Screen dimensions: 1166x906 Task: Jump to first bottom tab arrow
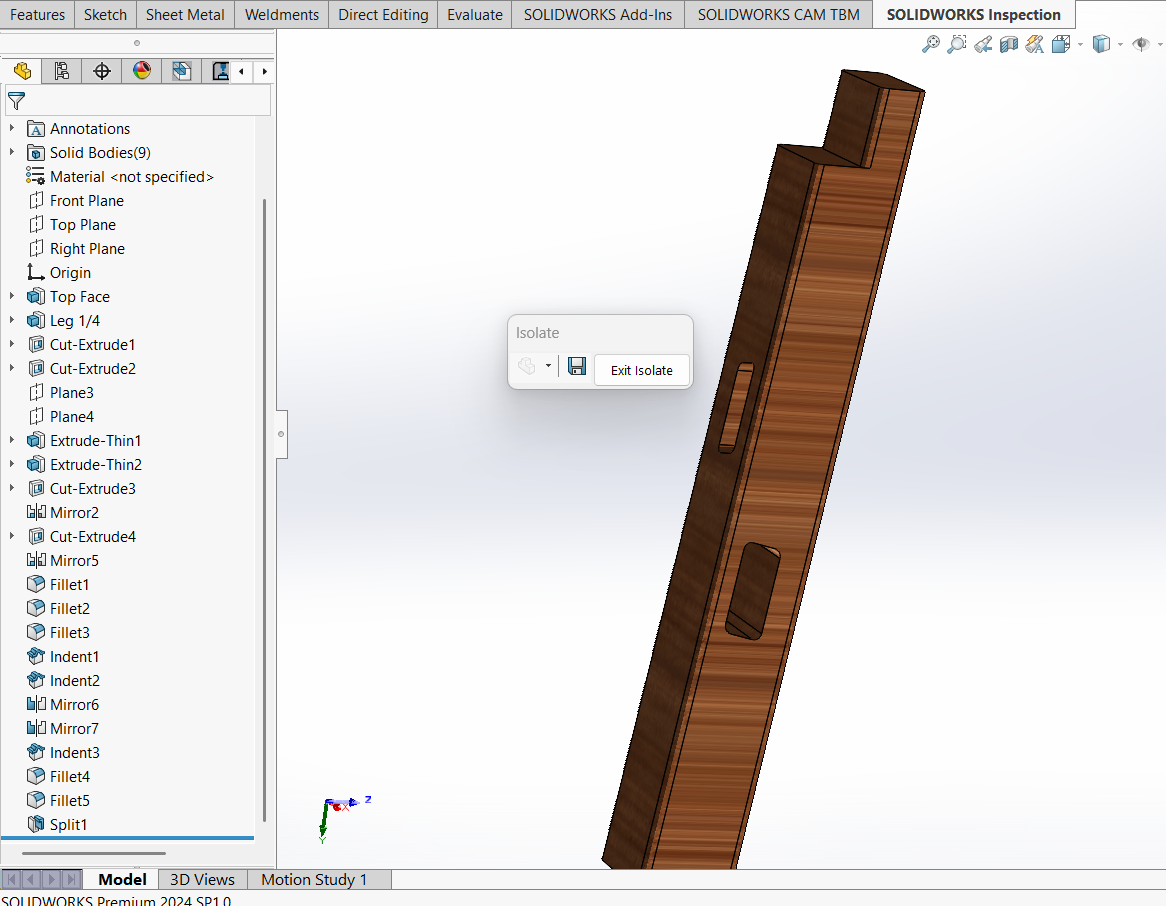coord(12,879)
